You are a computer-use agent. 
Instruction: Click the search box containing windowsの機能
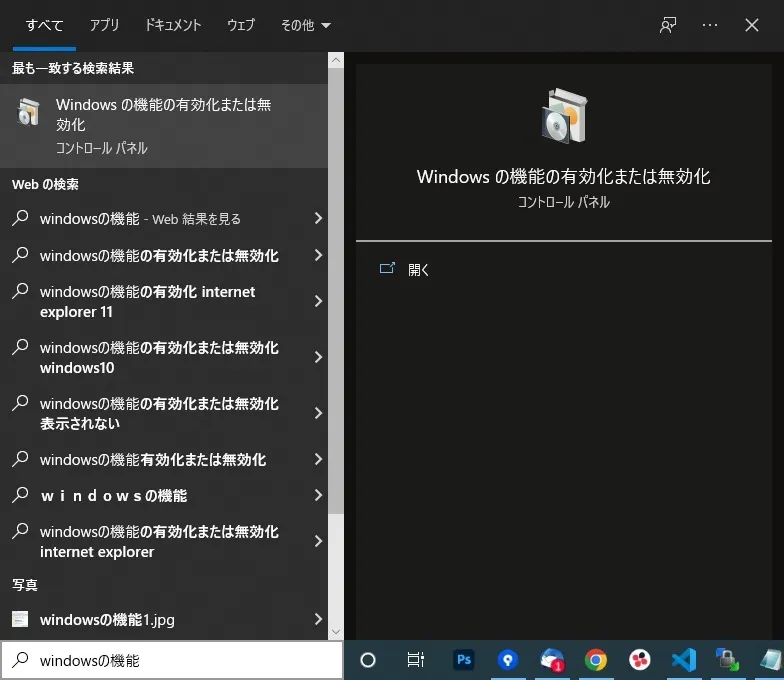[172, 660]
